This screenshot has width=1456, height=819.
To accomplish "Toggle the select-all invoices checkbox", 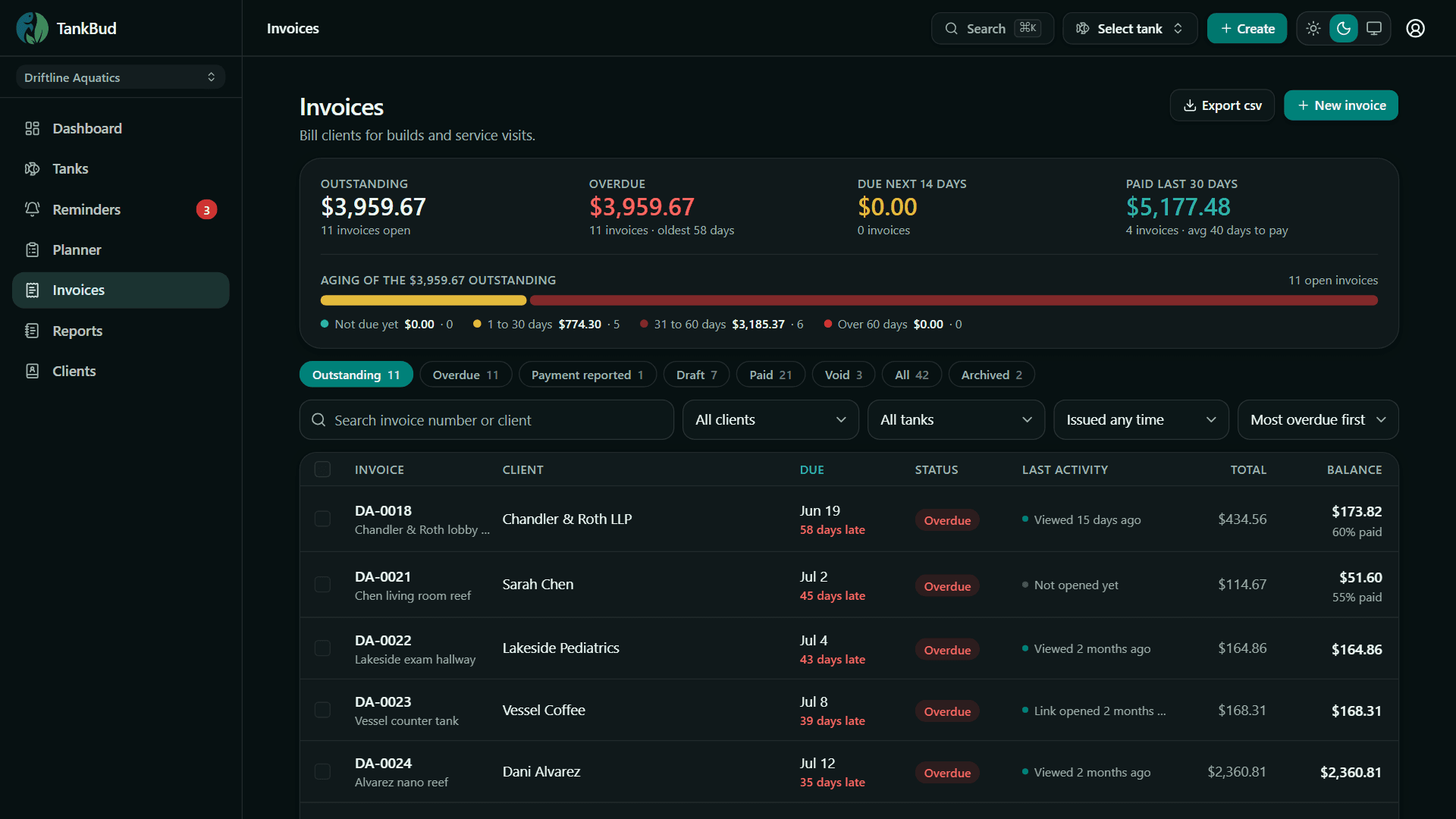I will tap(322, 469).
